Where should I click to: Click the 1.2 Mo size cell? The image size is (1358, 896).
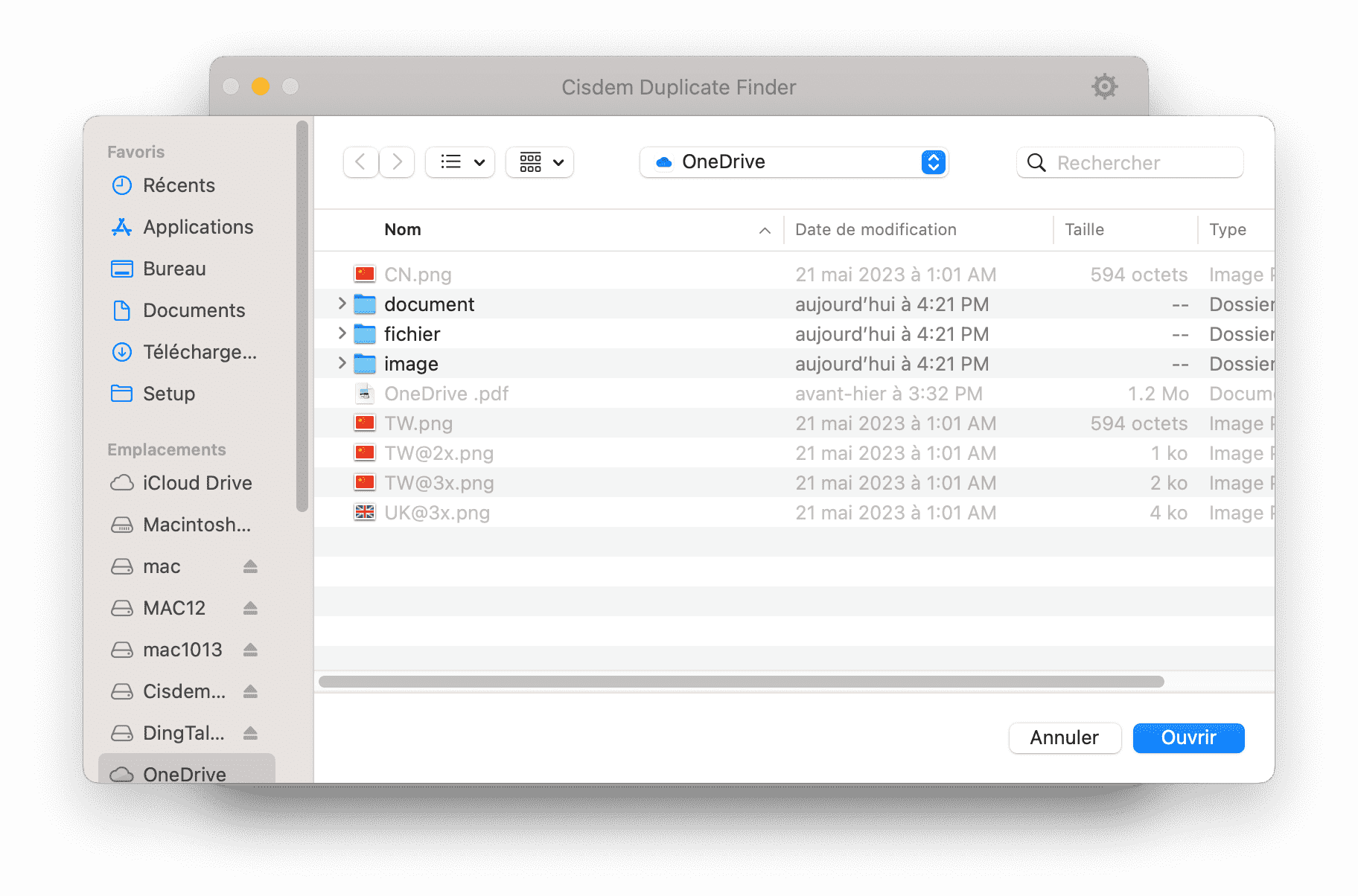coord(1158,394)
